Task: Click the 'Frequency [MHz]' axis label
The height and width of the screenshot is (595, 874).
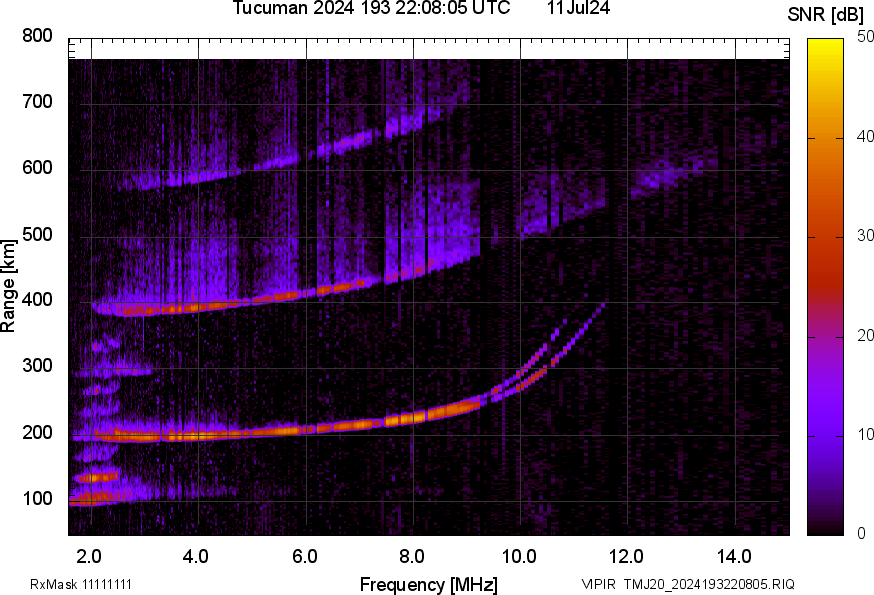Action: (429, 584)
